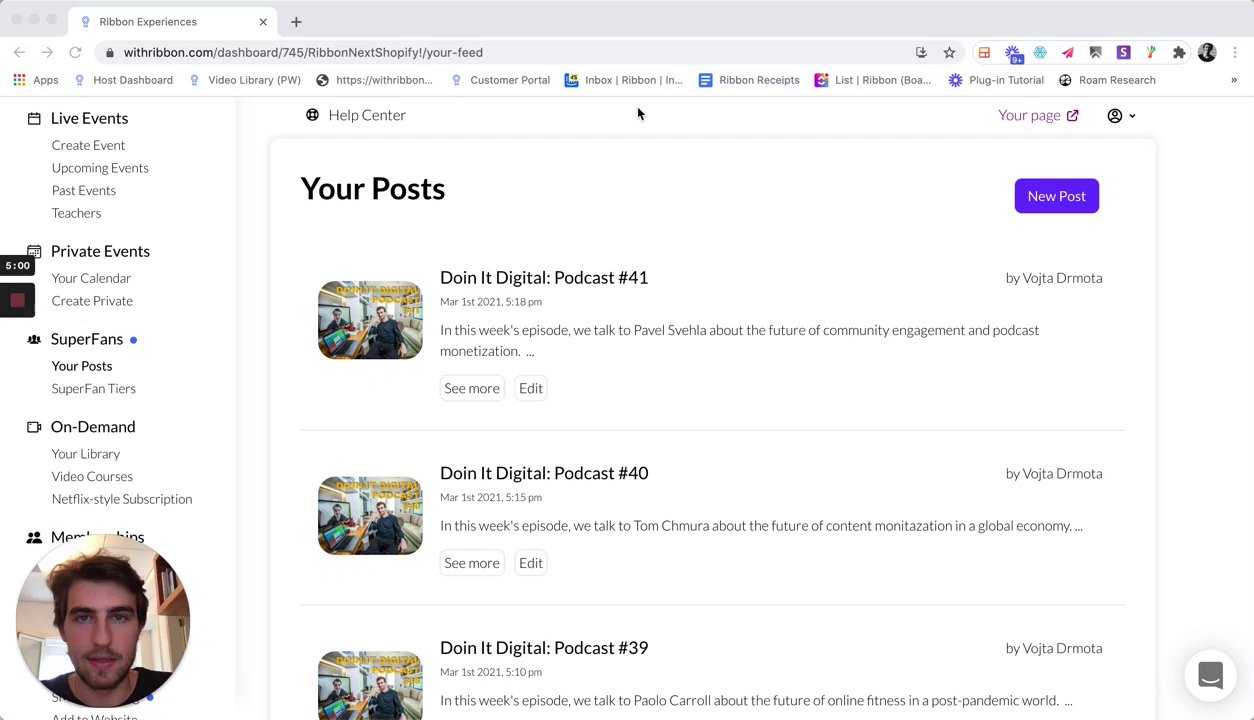This screenshot has width=1254, height=720.
Task: Open the Inbox | Ribbon bookmark
Action: 624,80
